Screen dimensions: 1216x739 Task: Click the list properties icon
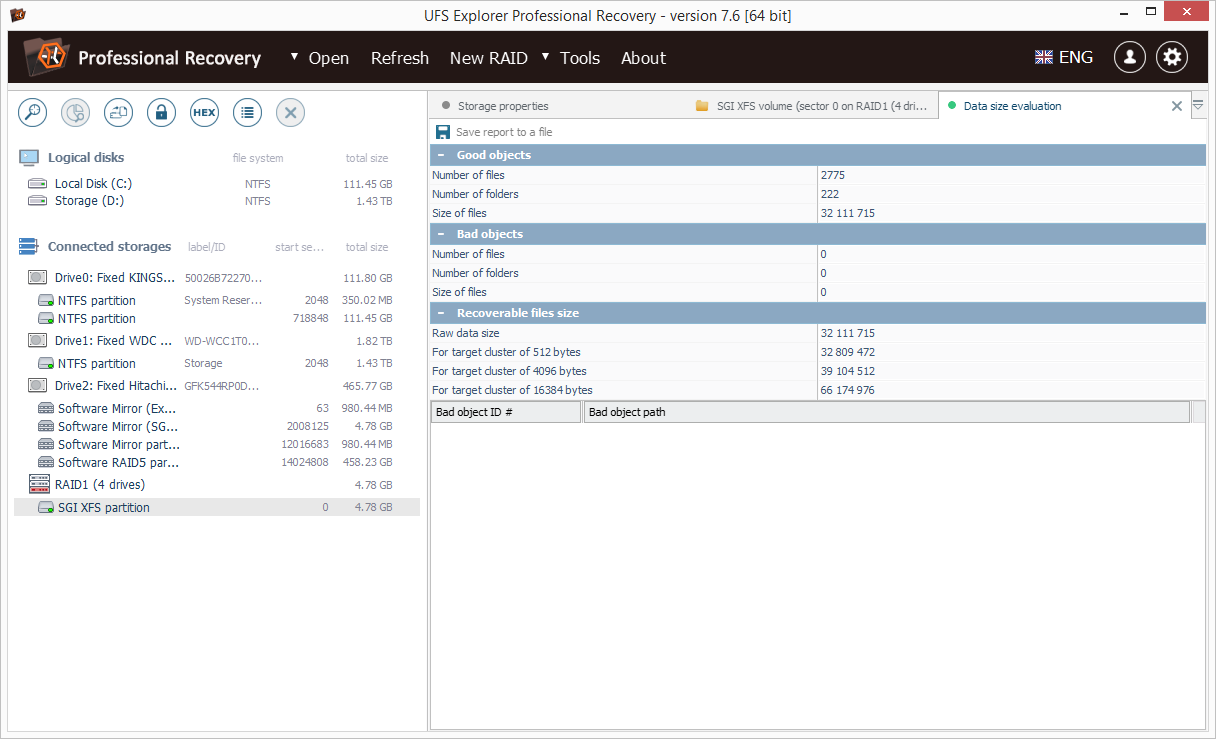(x=247, y=113)
